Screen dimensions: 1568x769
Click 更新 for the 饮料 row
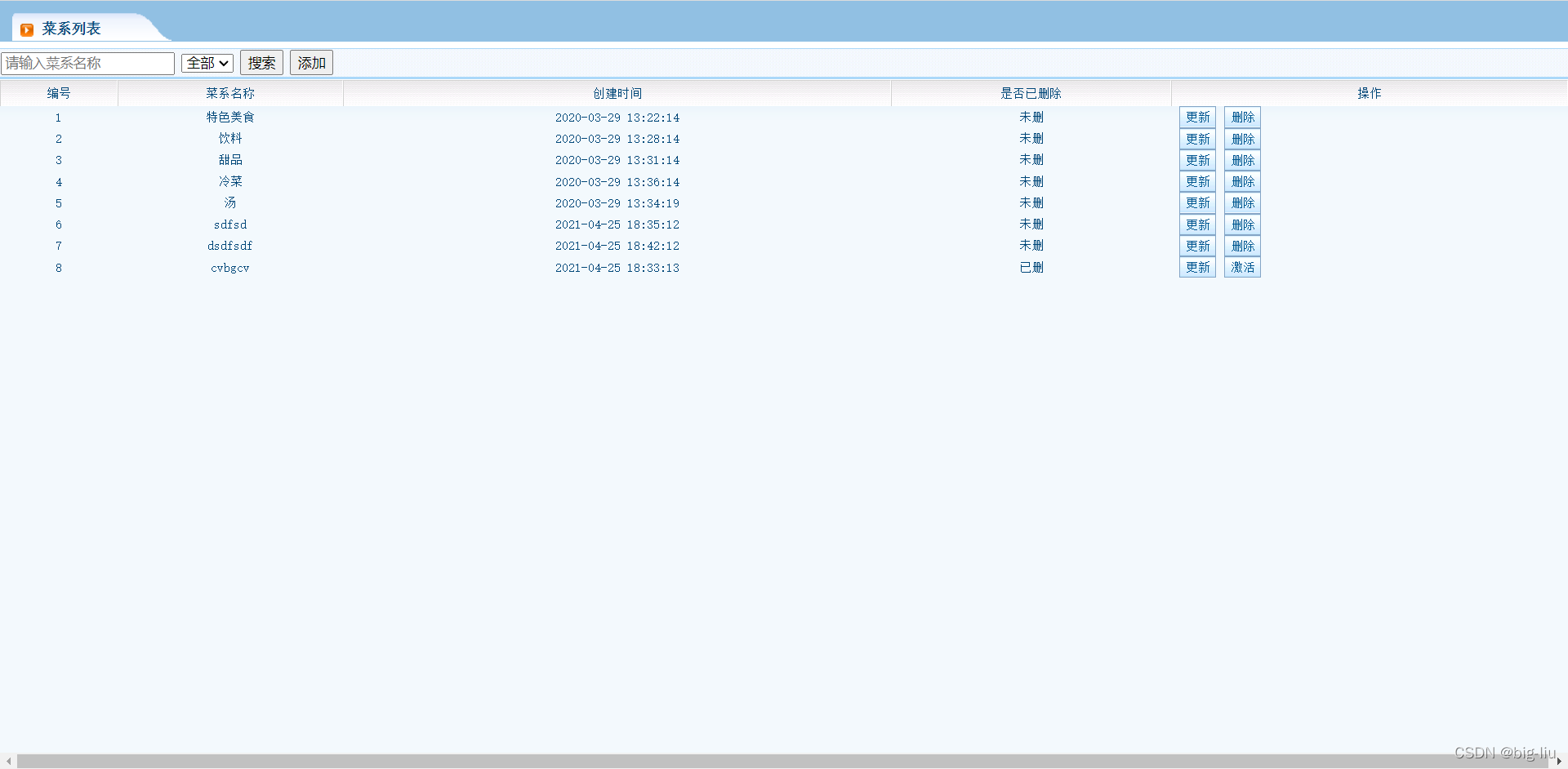tap(1197, 139)
